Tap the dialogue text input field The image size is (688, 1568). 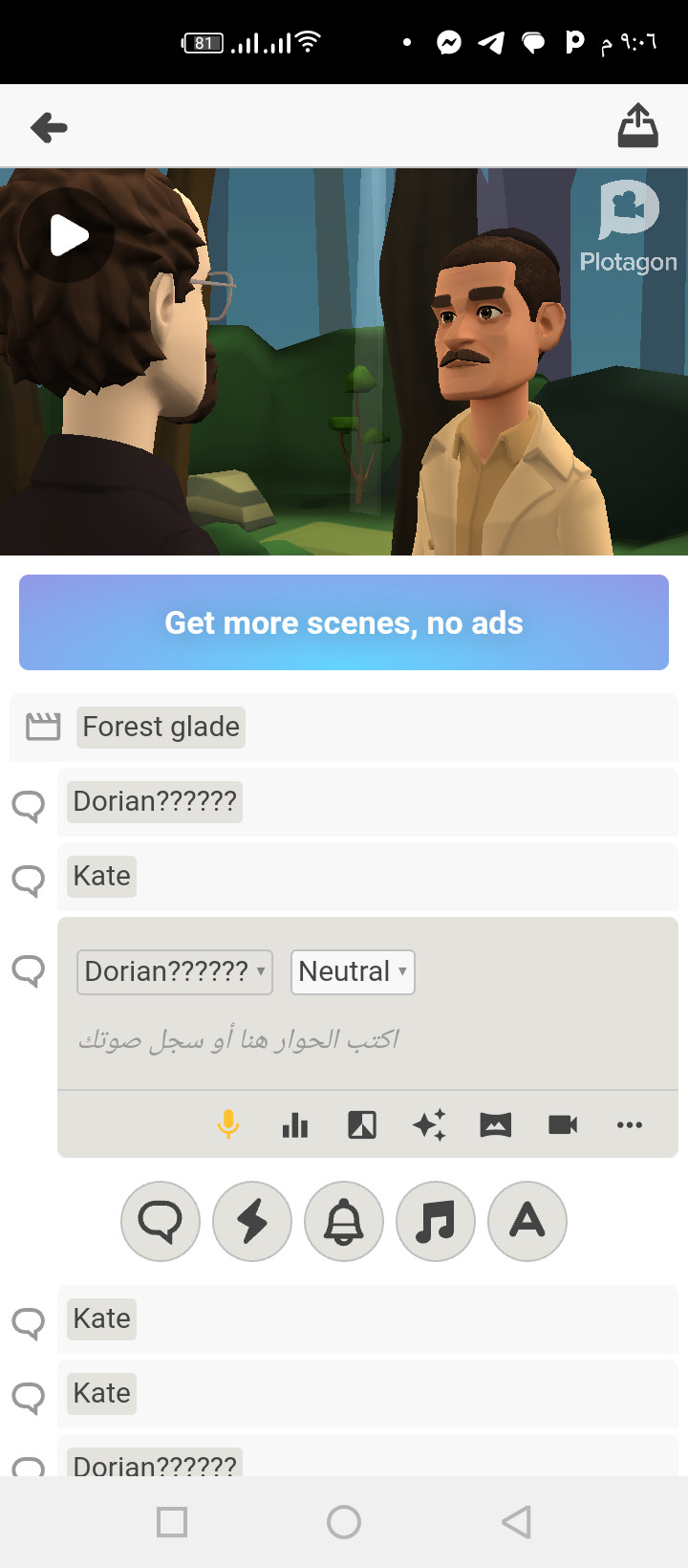click(x=368, y=1040)
